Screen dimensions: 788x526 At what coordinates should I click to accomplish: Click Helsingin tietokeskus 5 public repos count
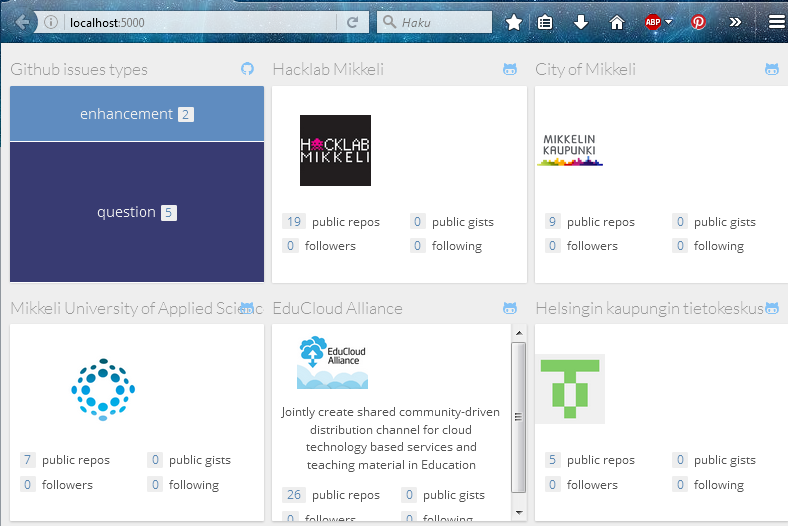[x=552, y=460]
